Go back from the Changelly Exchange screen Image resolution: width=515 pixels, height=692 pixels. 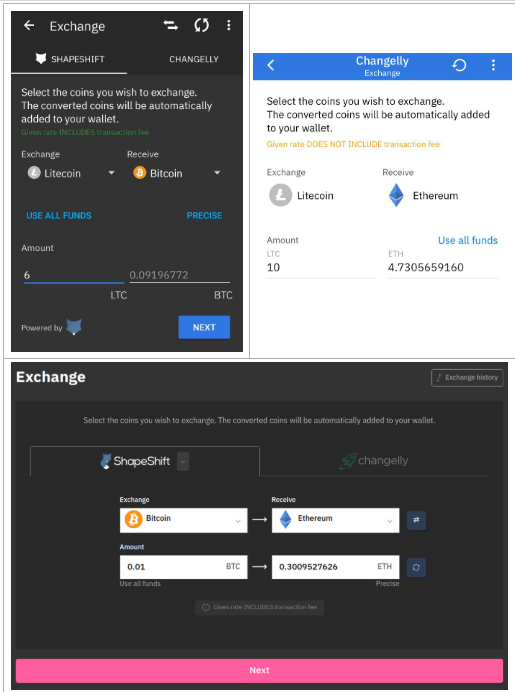(x=271, y=65)
